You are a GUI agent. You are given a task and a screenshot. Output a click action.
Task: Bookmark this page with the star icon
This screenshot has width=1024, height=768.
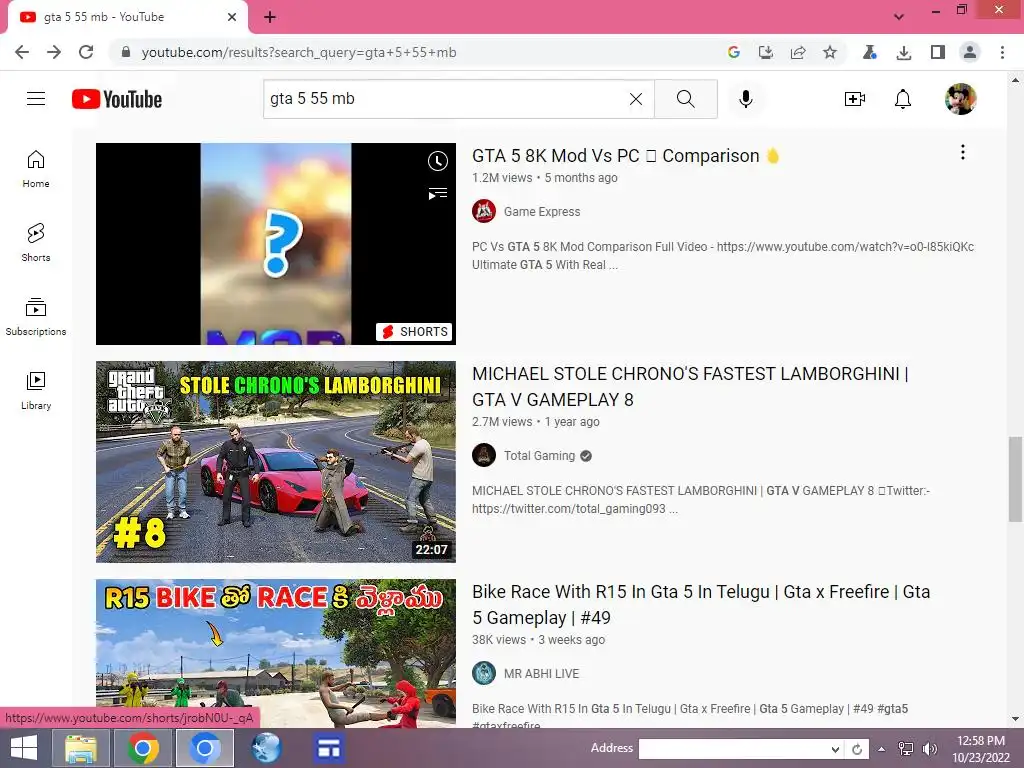click(x=829, y=52)
